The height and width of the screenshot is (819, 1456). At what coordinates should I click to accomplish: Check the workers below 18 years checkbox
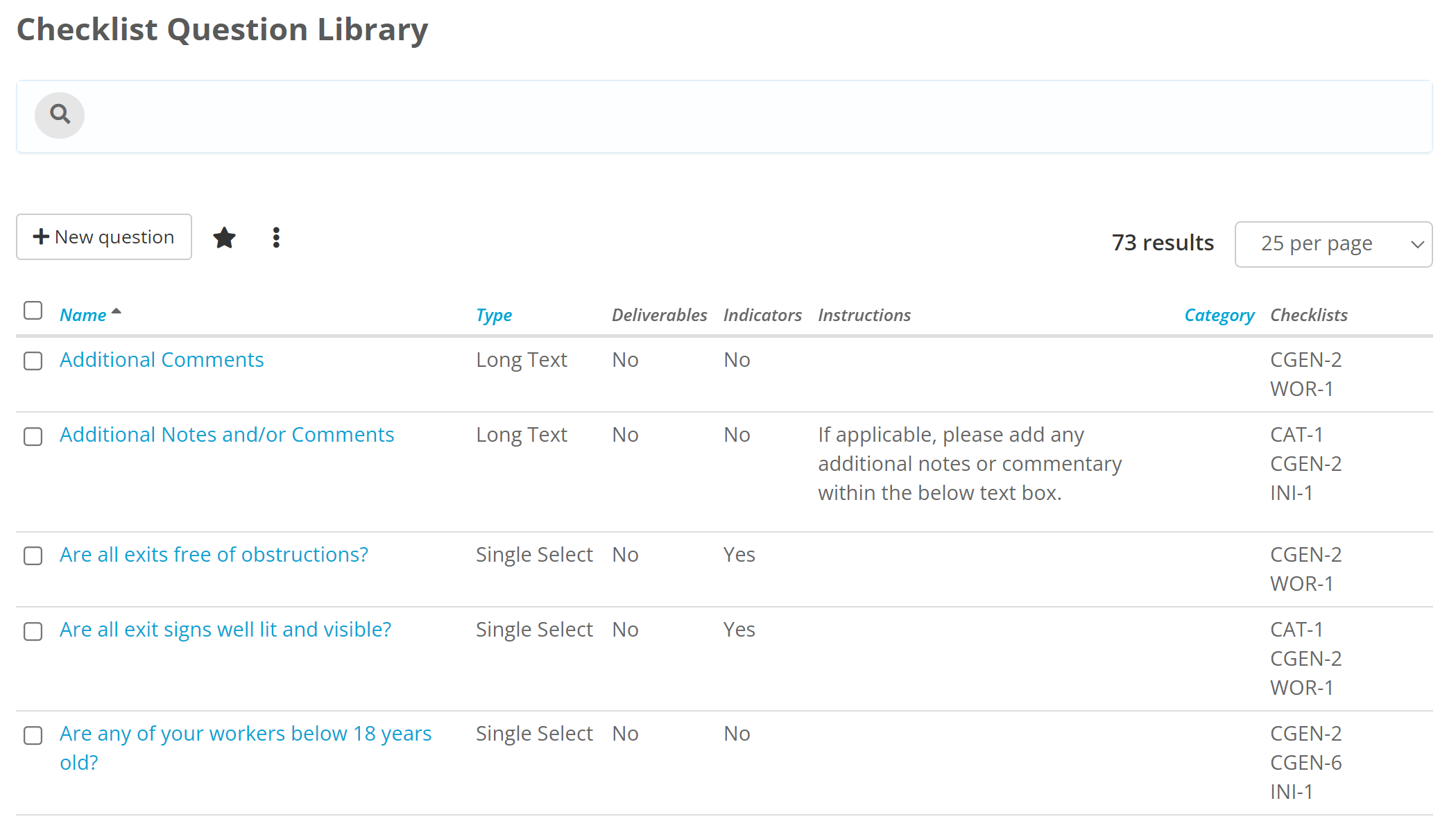33,734
